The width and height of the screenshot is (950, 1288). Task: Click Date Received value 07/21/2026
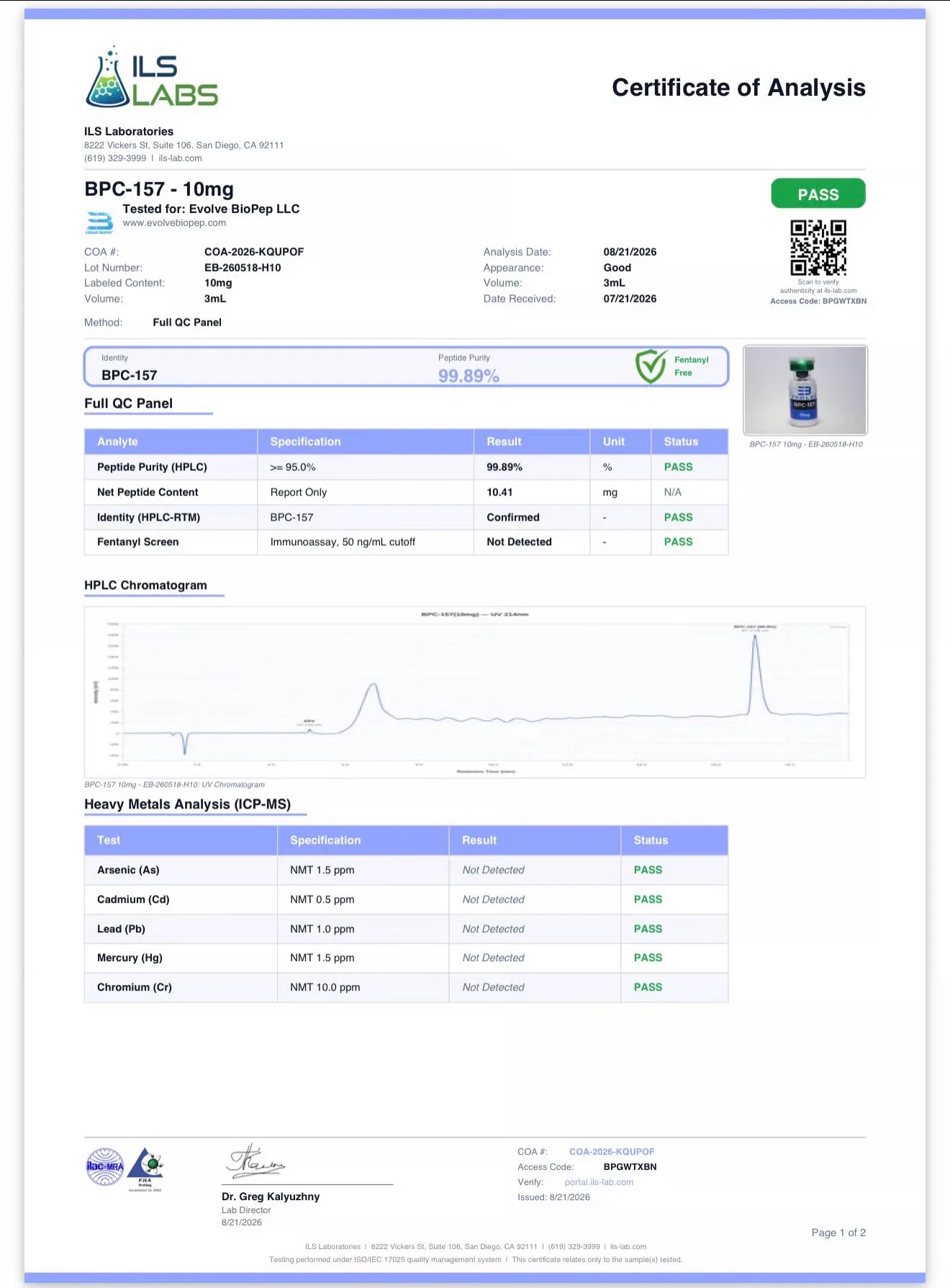630,299
